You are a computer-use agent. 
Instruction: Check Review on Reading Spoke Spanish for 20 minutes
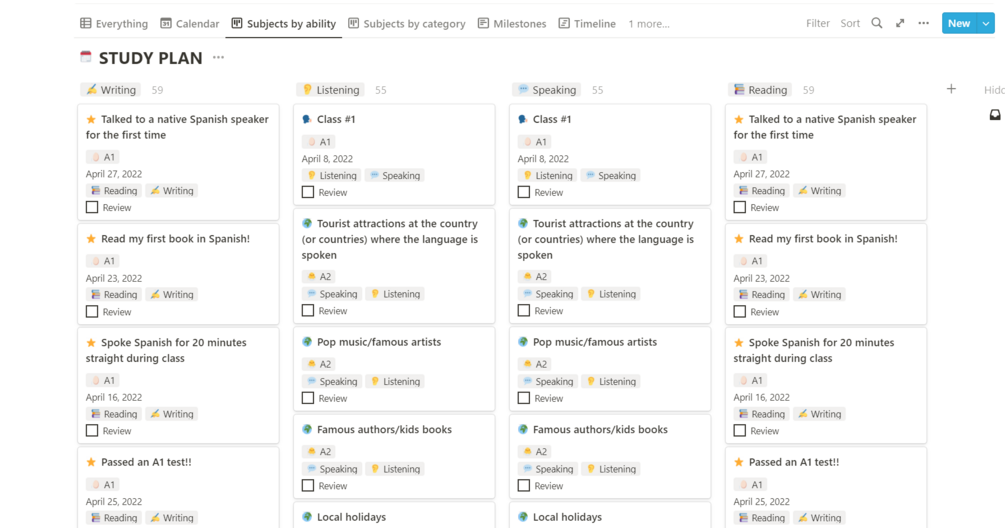[740, 431]
